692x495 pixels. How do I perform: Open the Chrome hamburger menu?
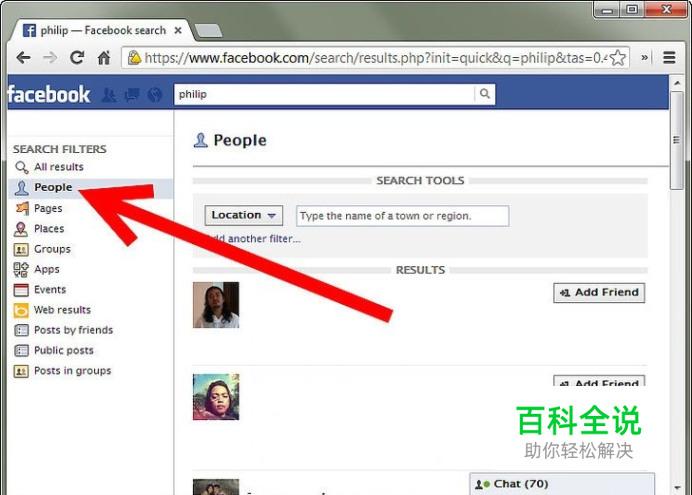pos(669,57)
